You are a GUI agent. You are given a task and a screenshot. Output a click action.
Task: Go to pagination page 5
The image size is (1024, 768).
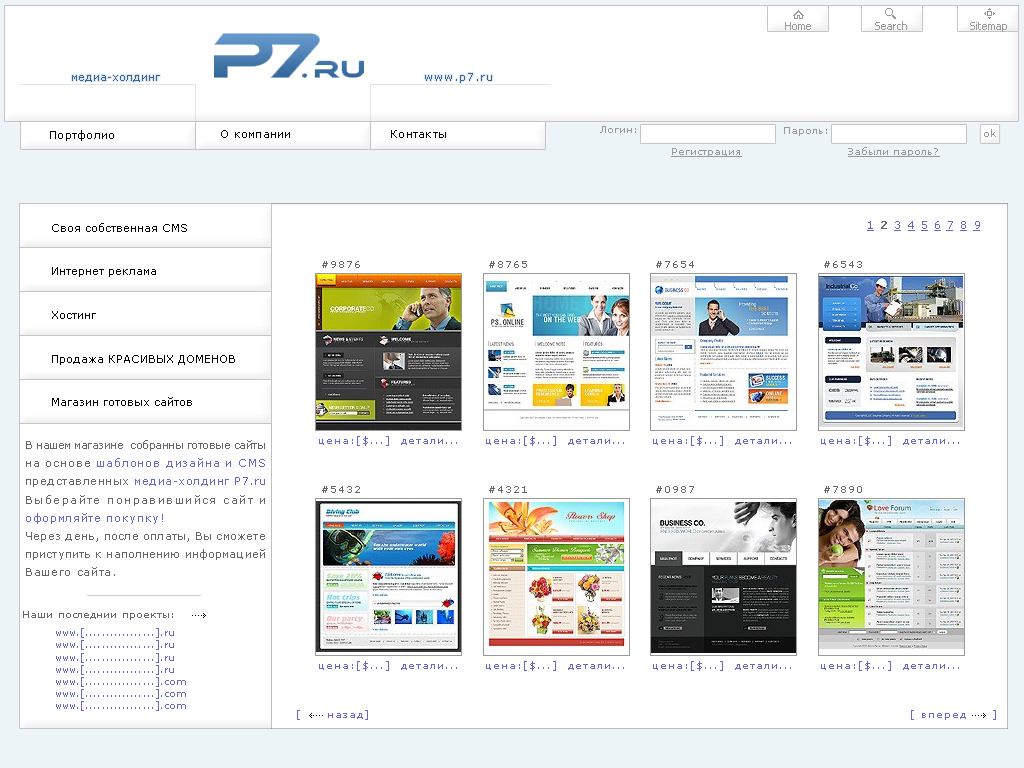tap(924, 225)
